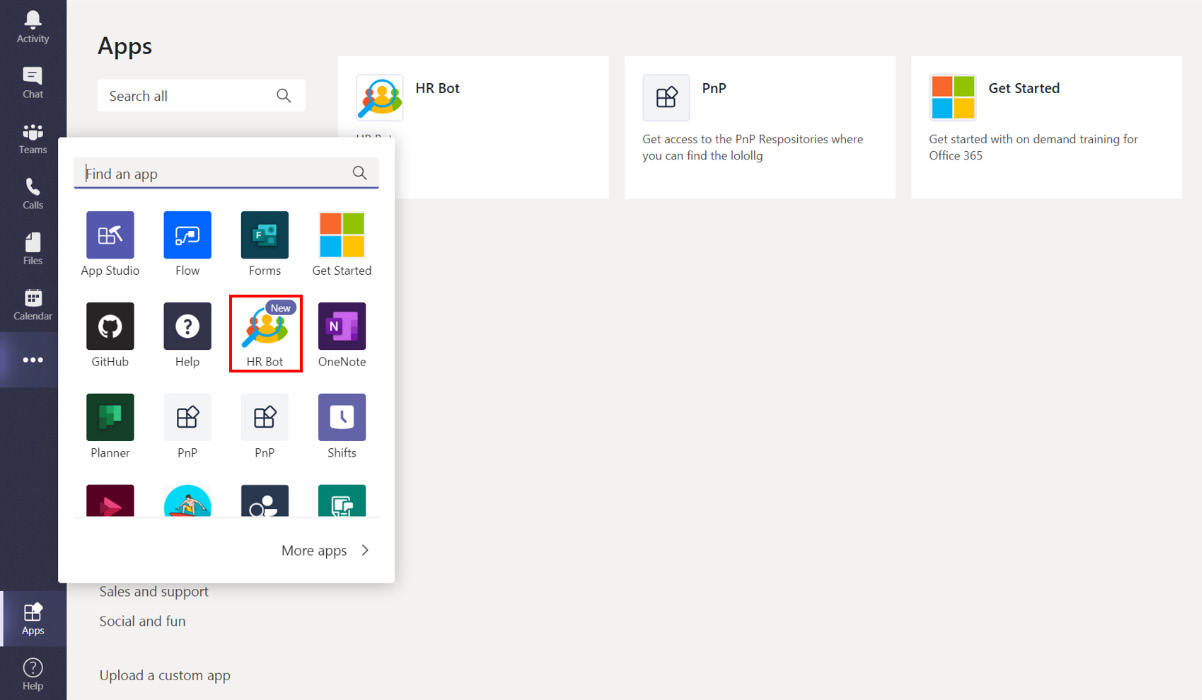Open Planner from the app flyout
The width and height of the screenshot is (1202, 700).
click(110, 426)
